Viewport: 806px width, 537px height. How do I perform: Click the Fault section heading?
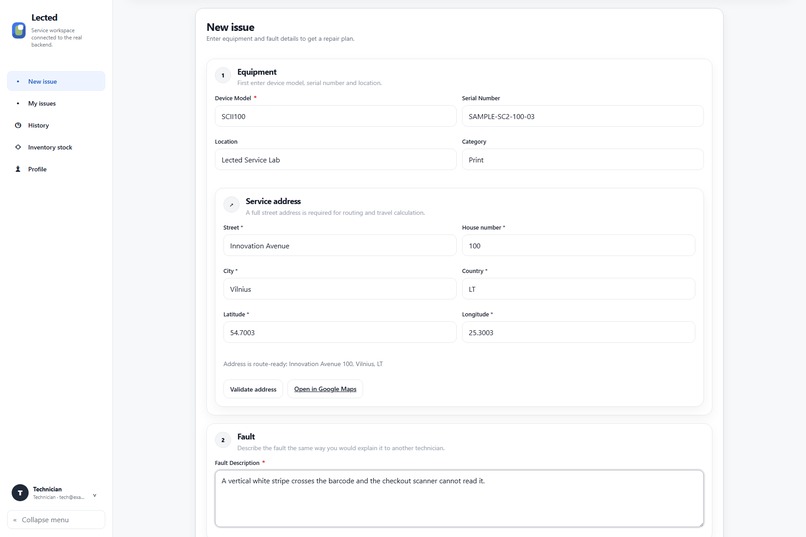(x=246, y=436)
